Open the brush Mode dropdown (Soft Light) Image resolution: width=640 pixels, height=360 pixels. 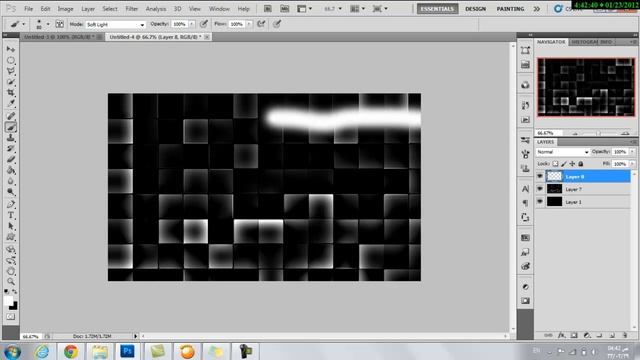tap(115, 24)
